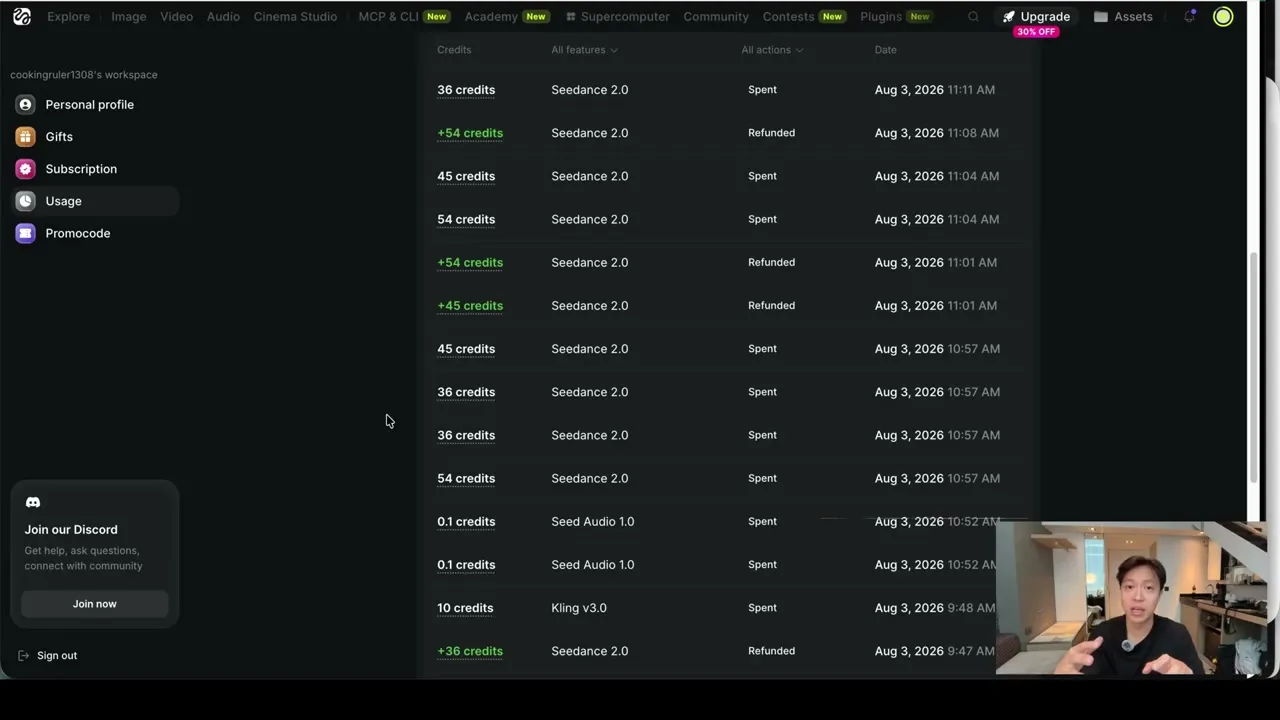The height and width of the screenshot is (720, 1280).
Task: Click +45 credits refunded at 11:01 AM
Action: 470,306
